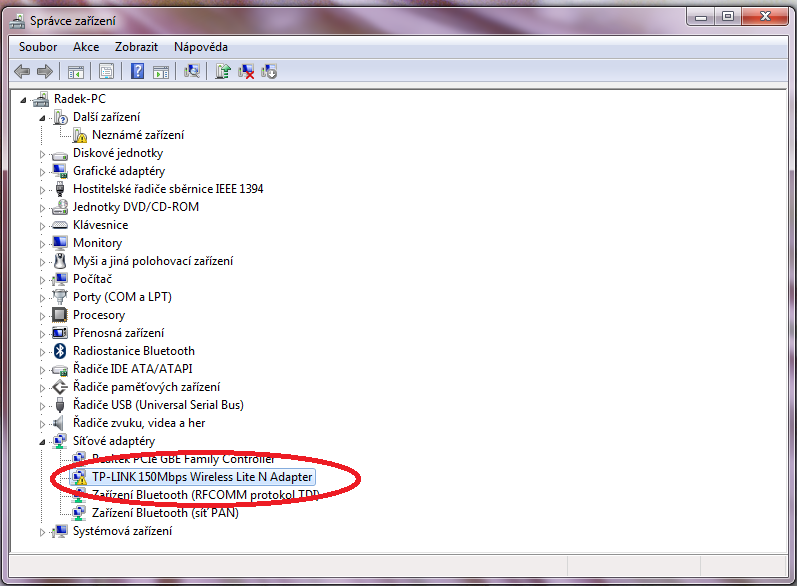The height and width of the screenshot is (586, 797).
Task: Open the blue Help question-mark icon
Action: pos(137,71)
